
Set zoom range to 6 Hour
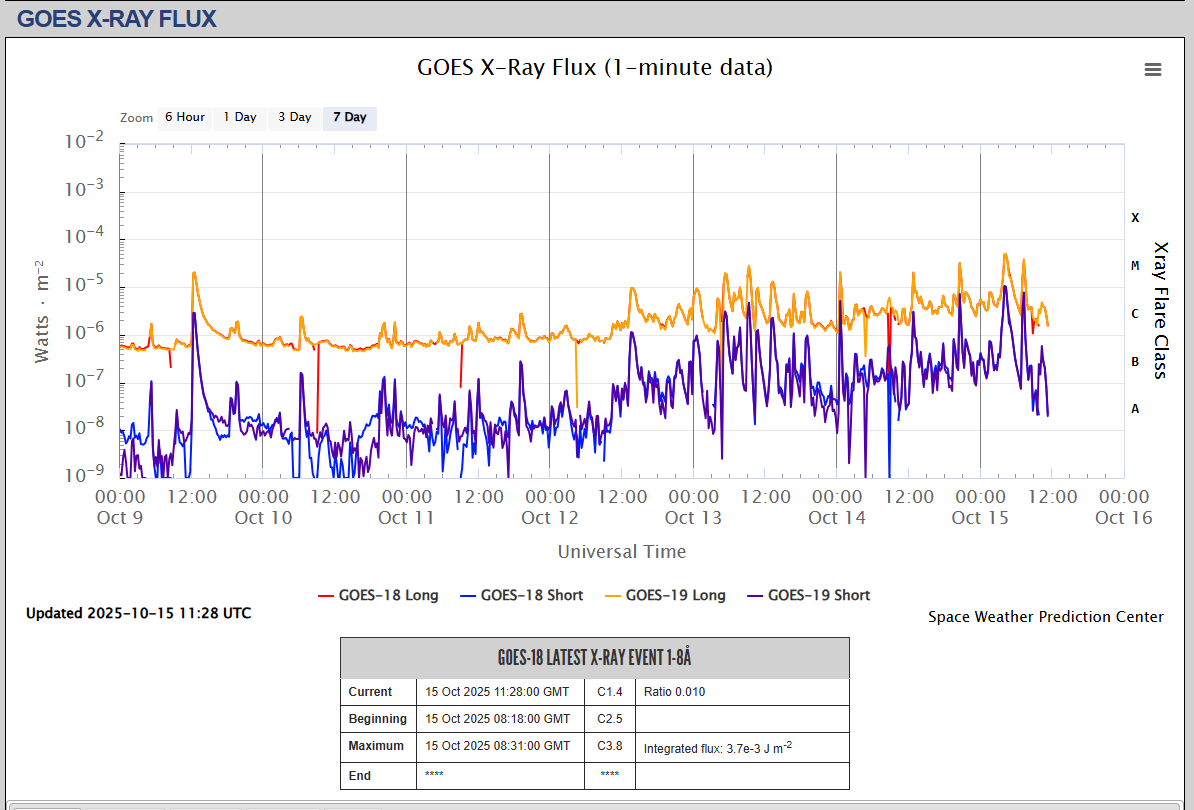[185, 118]
